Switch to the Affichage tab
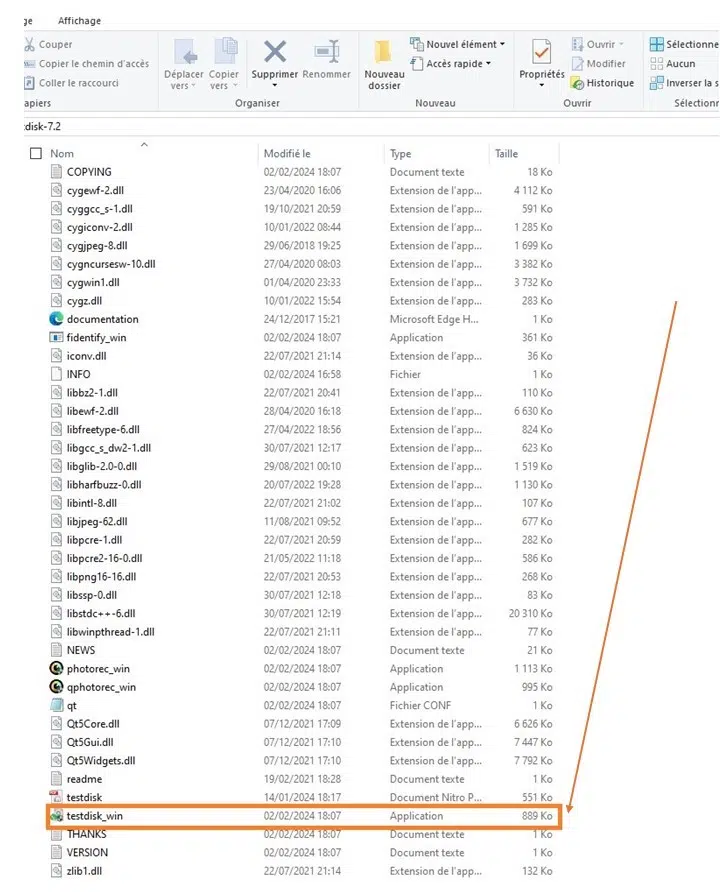 (x=80, y=21)
